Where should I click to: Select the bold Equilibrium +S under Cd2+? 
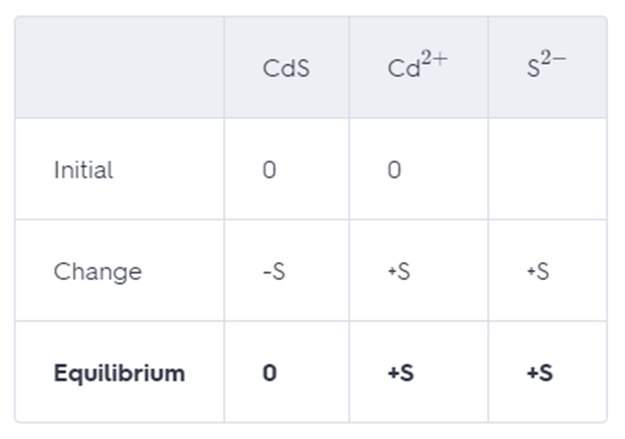click(x=400, y=374)
